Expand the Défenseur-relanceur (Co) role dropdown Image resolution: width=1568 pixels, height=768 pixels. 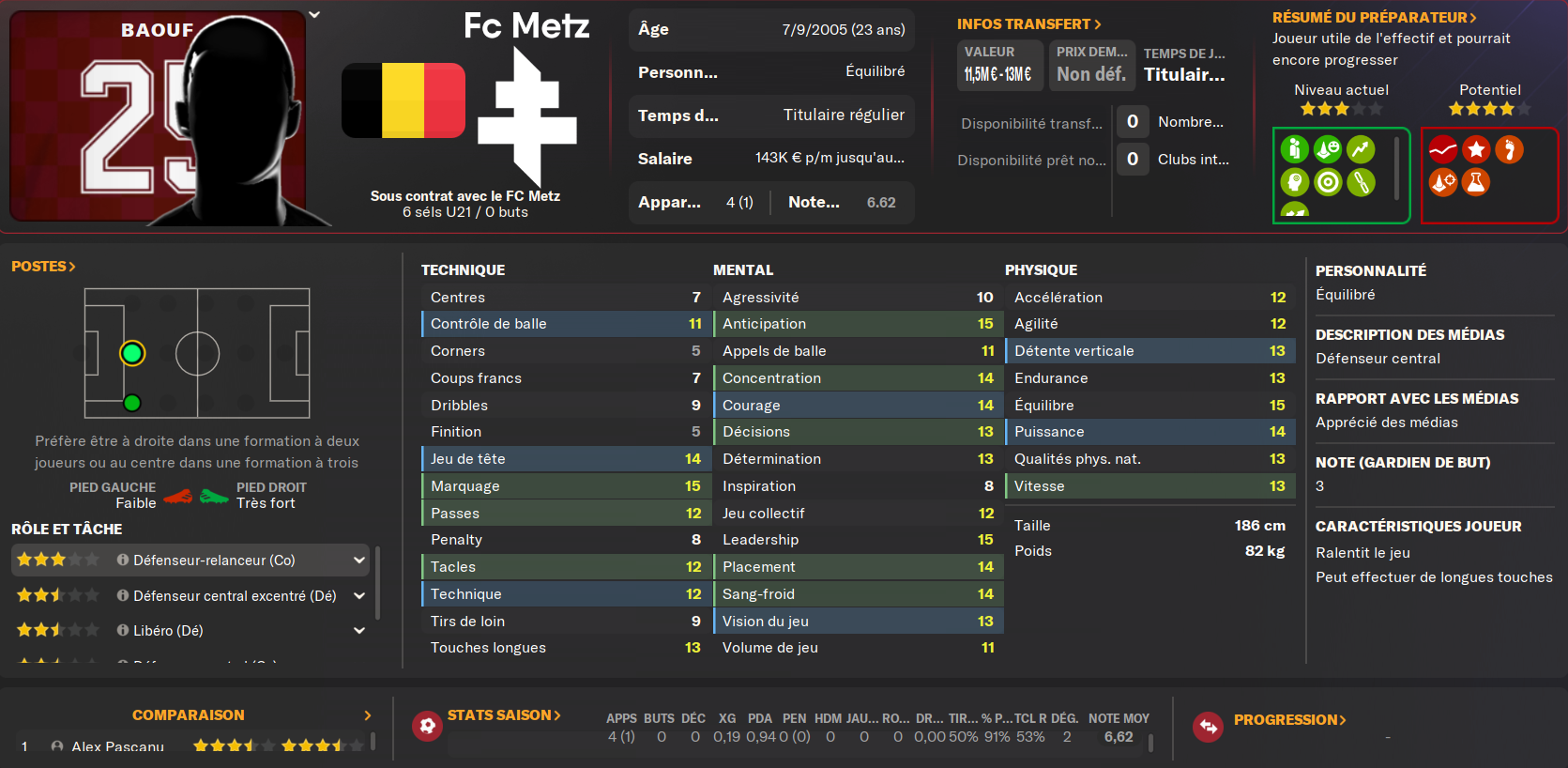coord(358,561)
